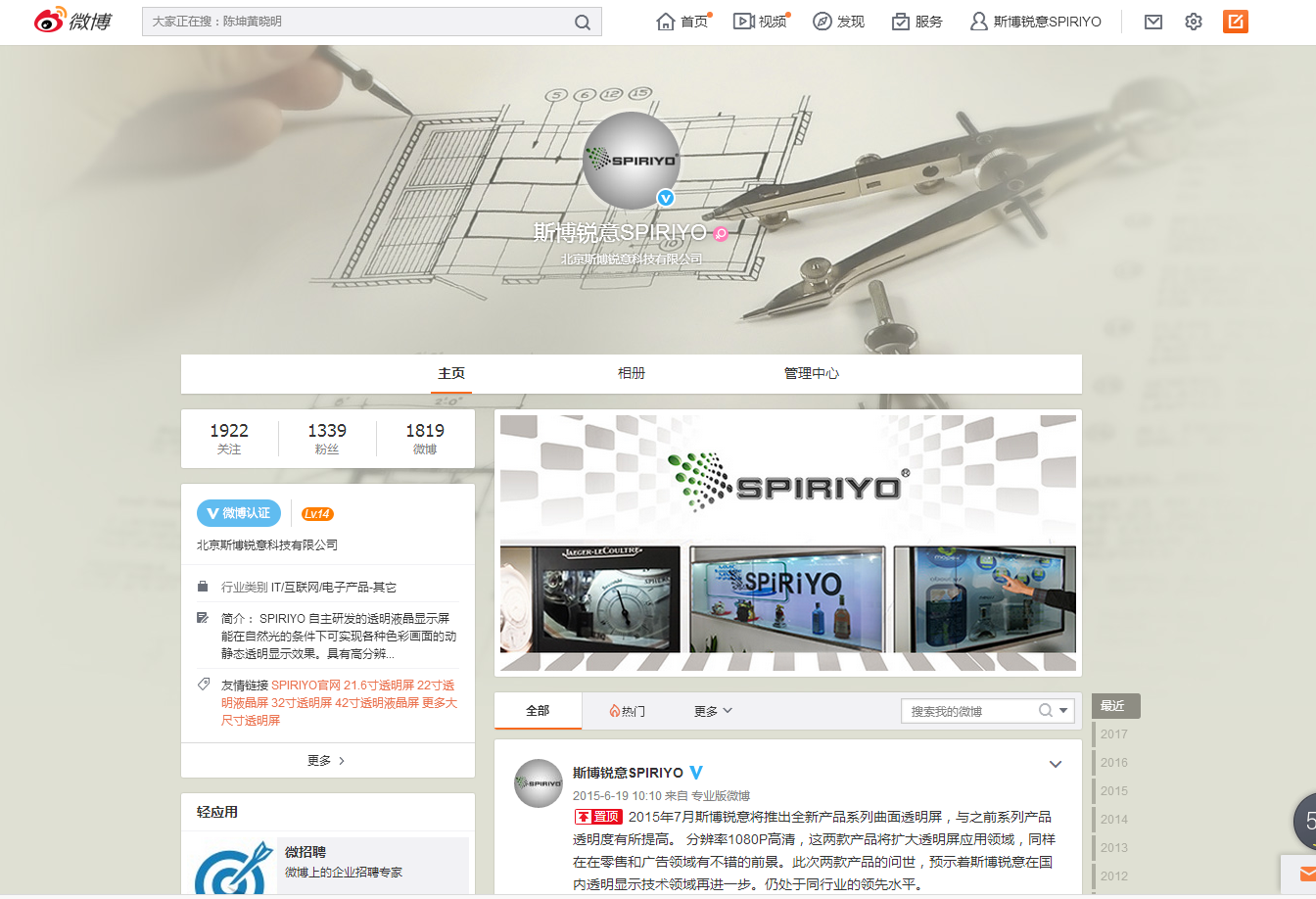Jump to 2013 in timeline

coord(1114,847)
